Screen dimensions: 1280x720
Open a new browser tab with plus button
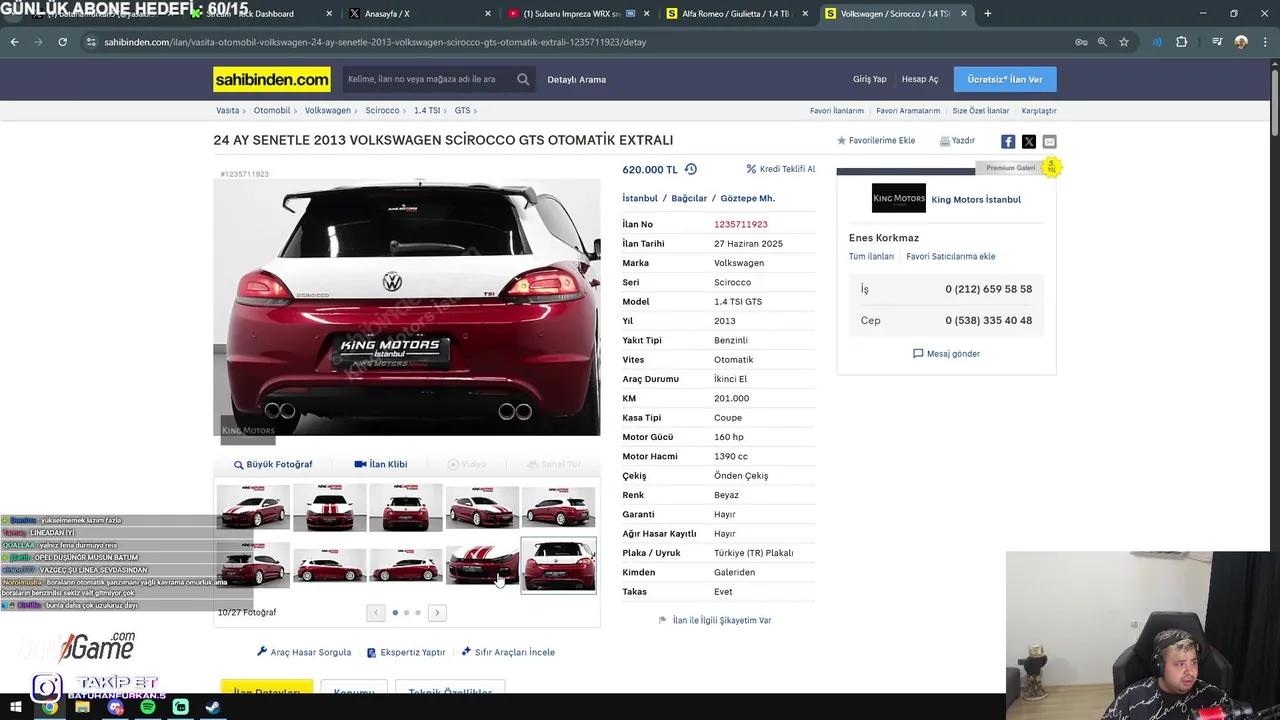[988, 14]
